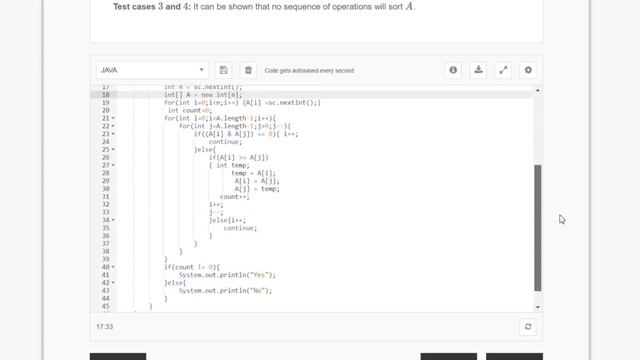
Task: Click 'A[j] = temp;' on line 30
Action: pos(257,189)
